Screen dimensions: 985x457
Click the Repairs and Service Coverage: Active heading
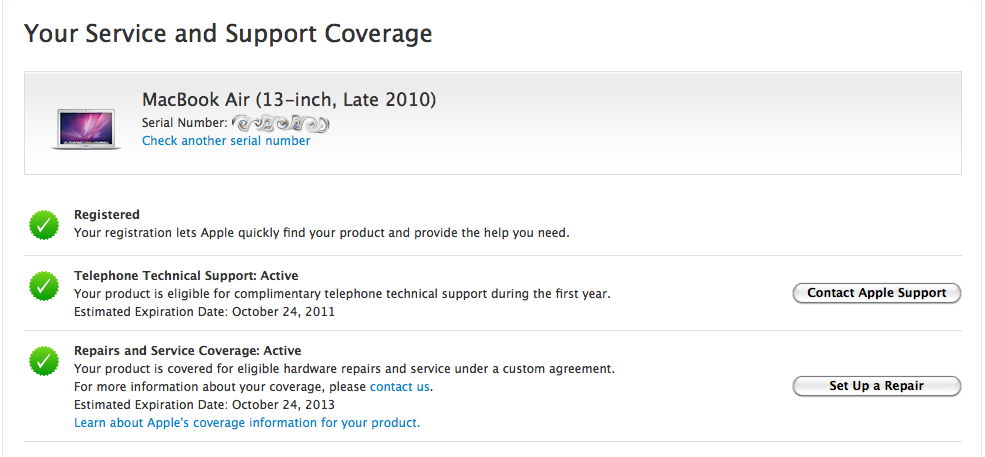(187, 350)
